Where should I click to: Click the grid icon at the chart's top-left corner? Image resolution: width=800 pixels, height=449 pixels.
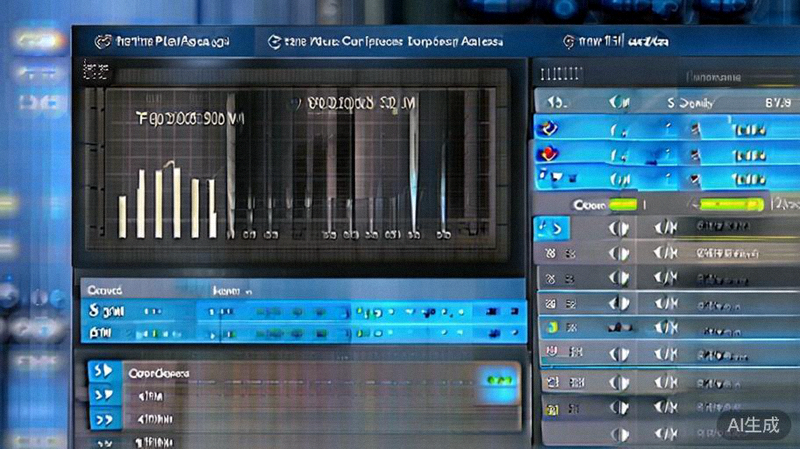tap(95, 71)
